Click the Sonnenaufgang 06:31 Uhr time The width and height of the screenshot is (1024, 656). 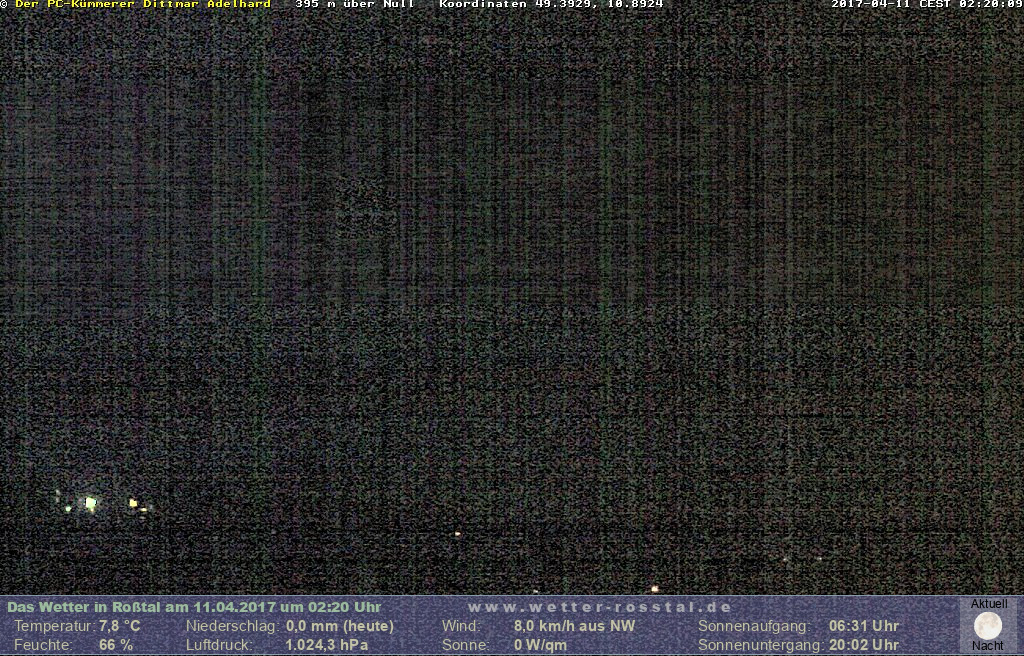click(864, 626)
